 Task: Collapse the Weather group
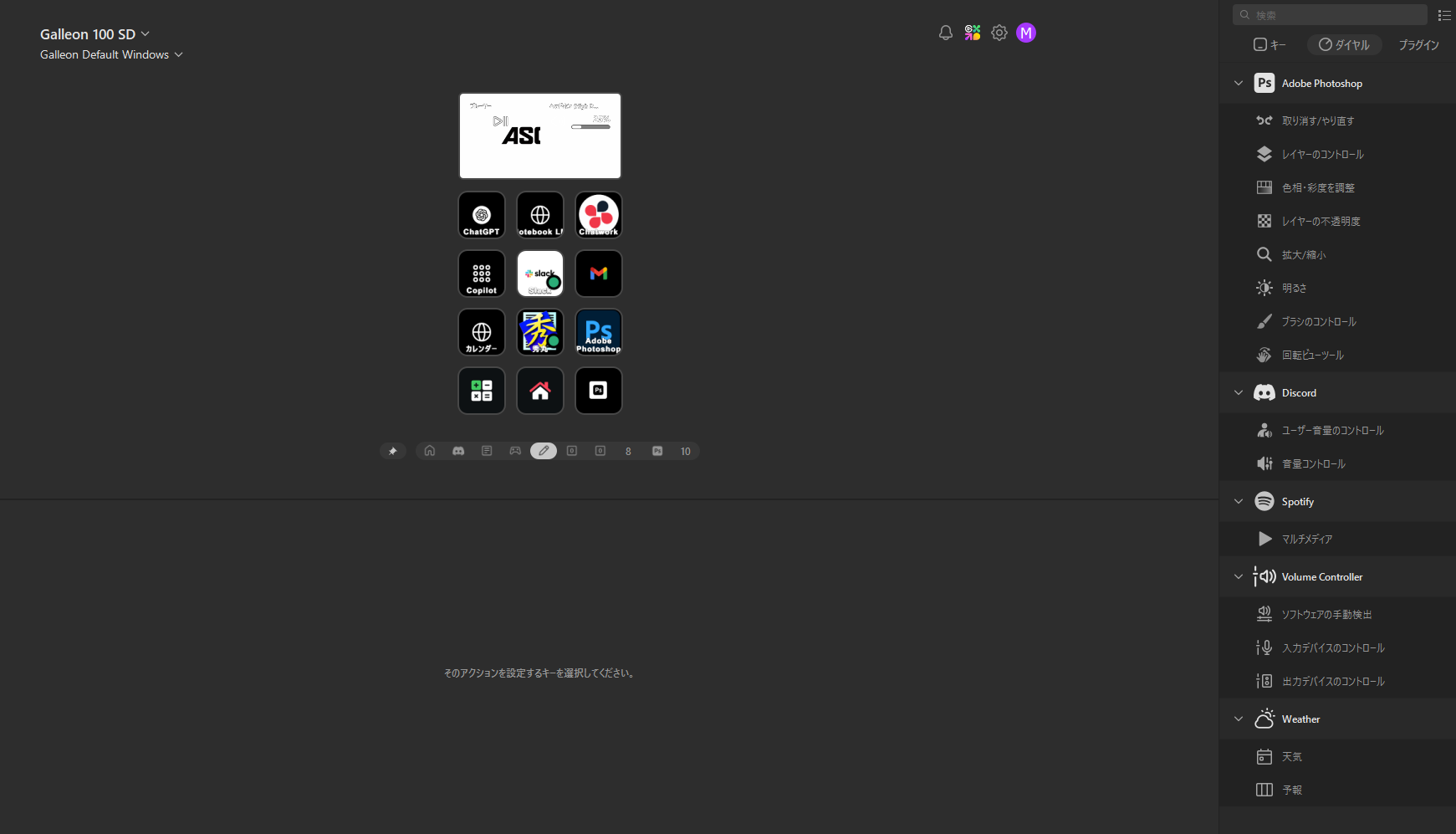click(x=1239, y=719)
